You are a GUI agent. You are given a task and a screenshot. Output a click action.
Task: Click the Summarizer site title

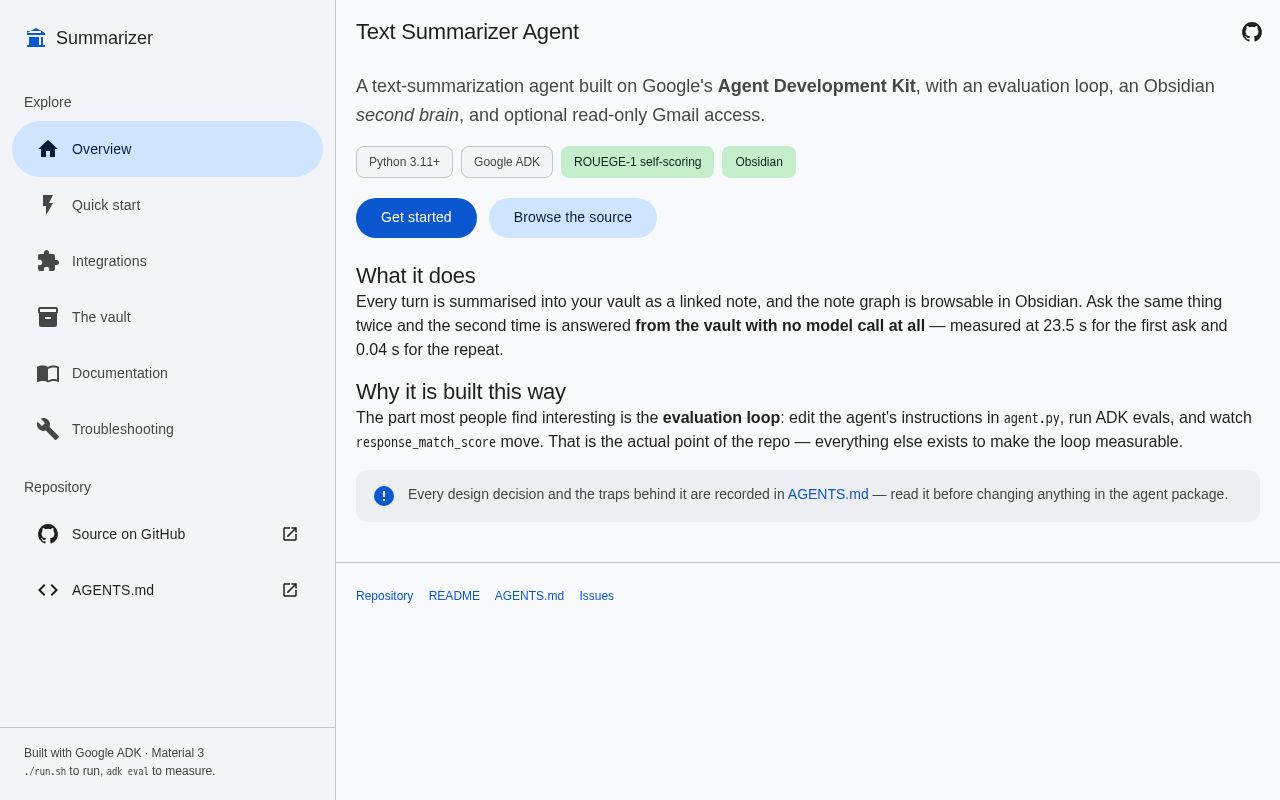pos(104,38)
